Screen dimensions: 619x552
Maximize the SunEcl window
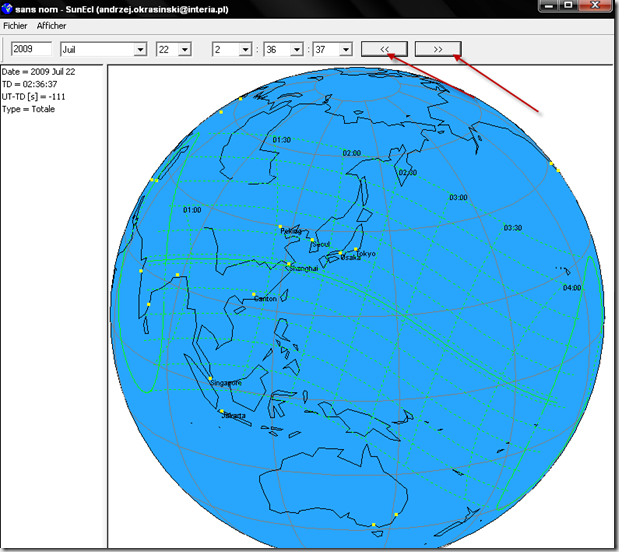(x=568, y=6)
